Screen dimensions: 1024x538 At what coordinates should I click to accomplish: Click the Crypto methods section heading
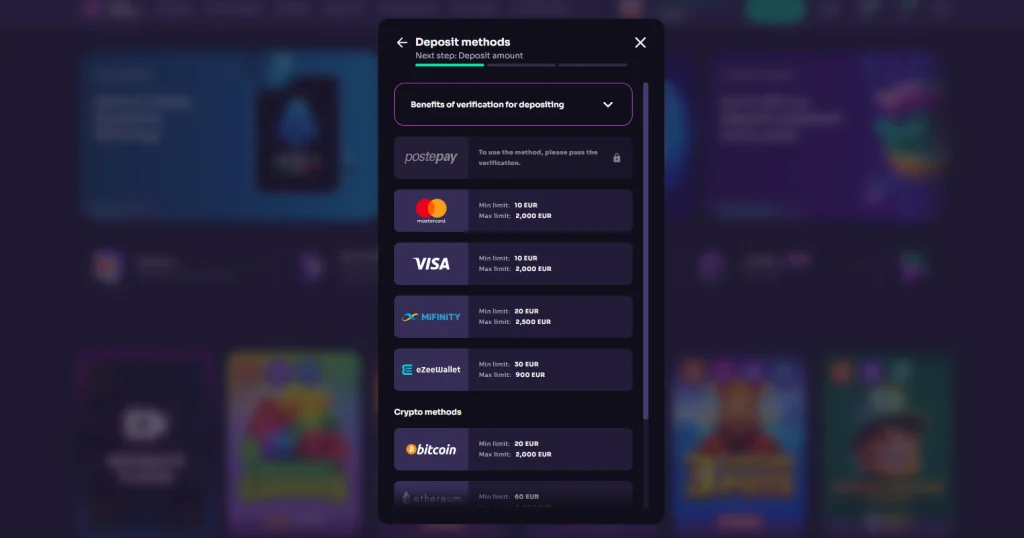(427, 412)
